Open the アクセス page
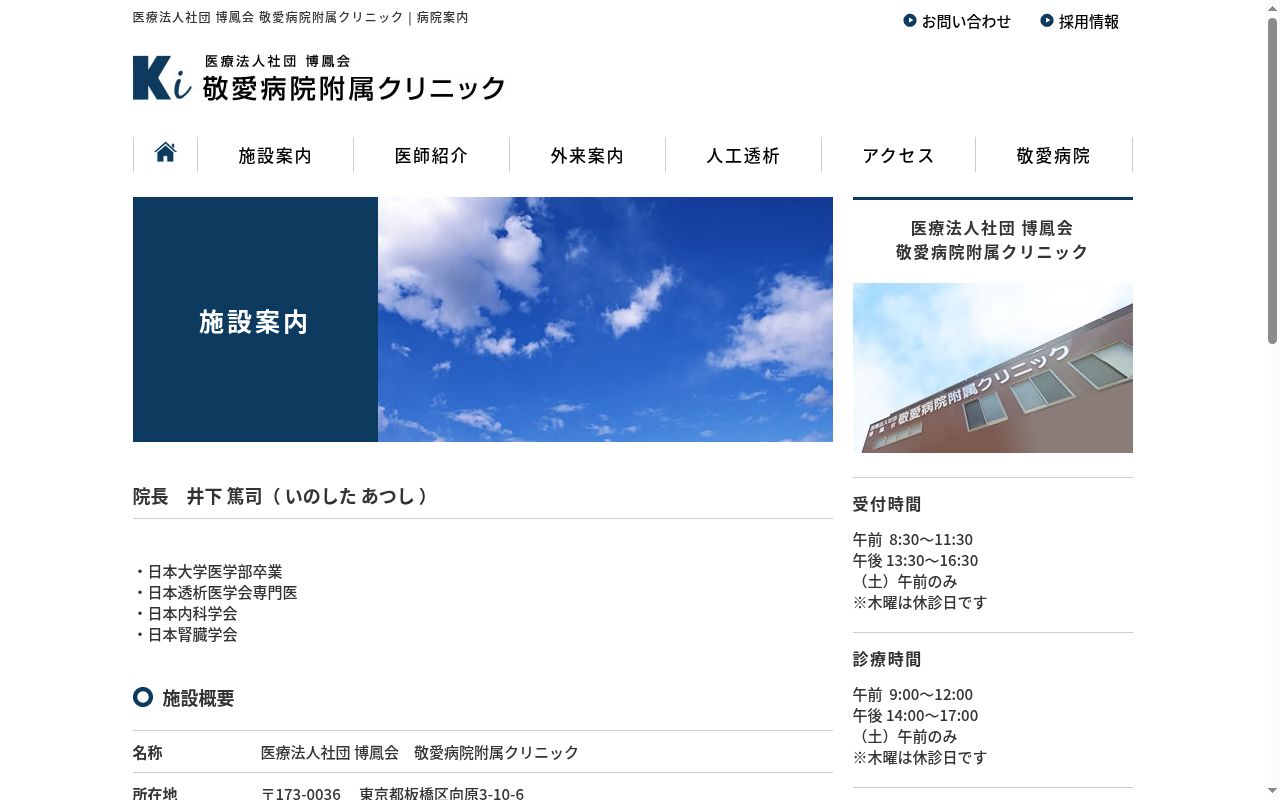Image resolution: width=1280 pixels, height=800 pixels. pyautogui.click(x=898, y=155)
